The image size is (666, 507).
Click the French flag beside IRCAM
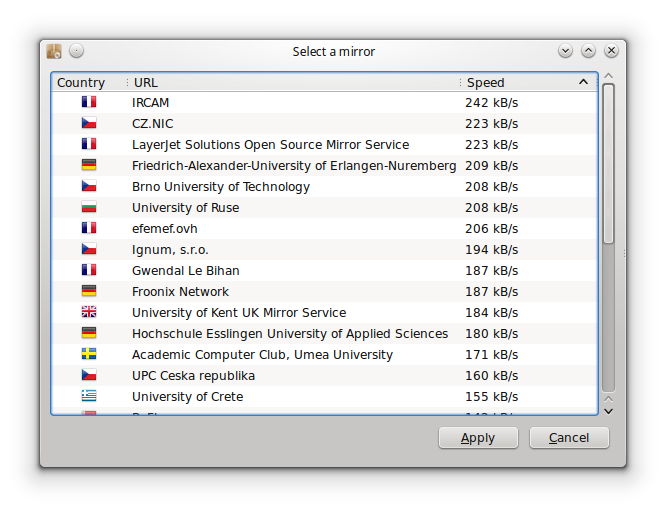[x=89, y=102]
